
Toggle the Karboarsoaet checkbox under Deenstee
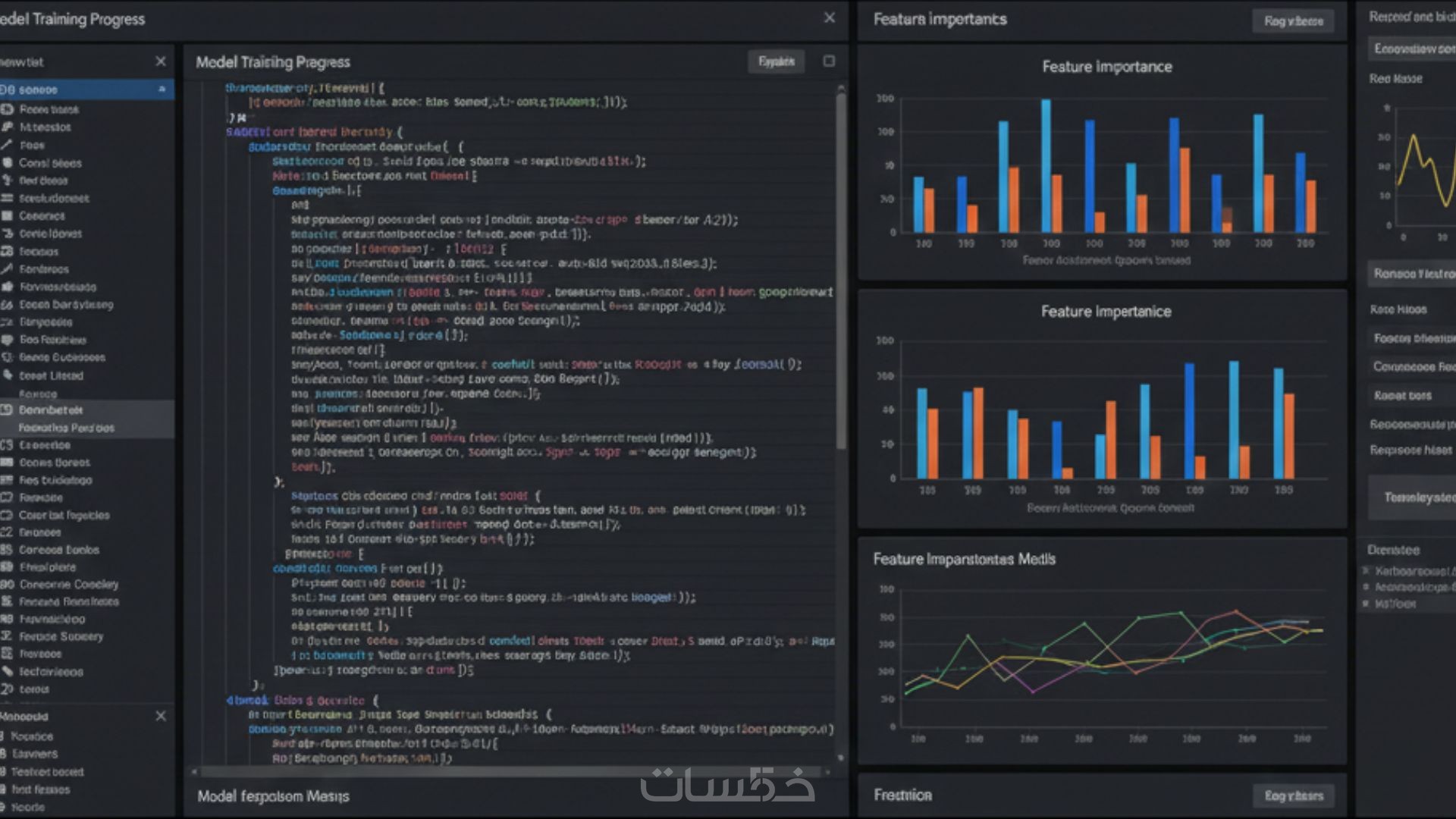pyautogui.click(x=1366, y=571)
